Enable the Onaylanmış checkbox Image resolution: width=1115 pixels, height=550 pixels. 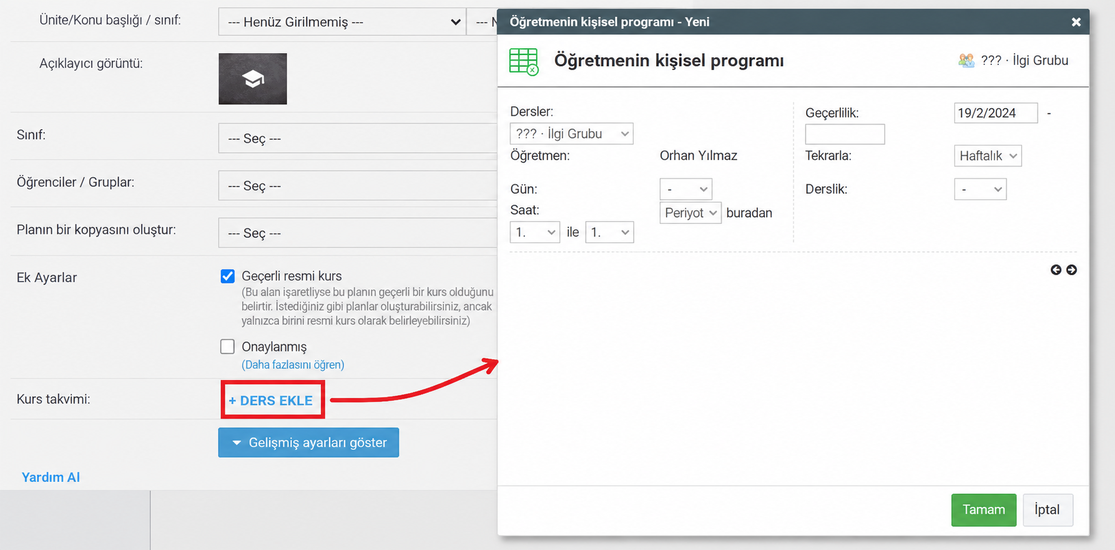coord(228,347)
